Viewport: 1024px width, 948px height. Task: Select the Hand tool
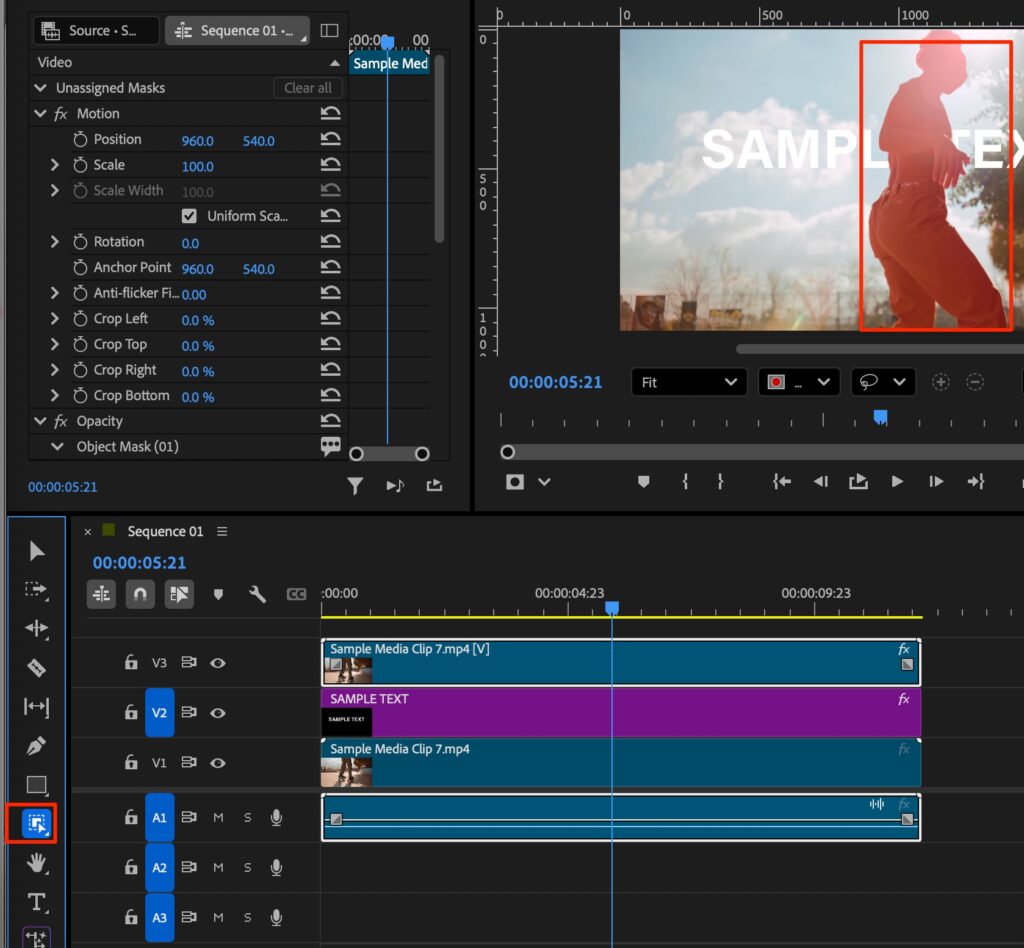click(37, 862)
